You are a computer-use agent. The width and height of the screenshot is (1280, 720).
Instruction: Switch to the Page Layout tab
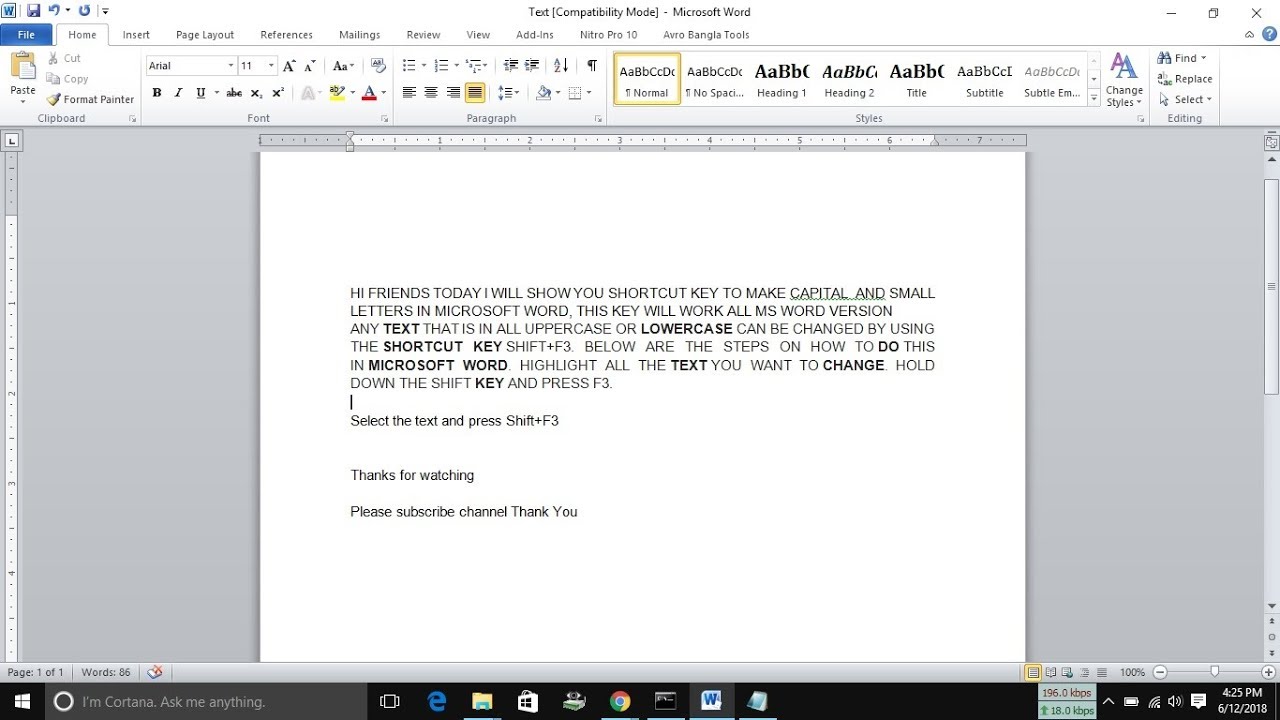tap(205, 35)
